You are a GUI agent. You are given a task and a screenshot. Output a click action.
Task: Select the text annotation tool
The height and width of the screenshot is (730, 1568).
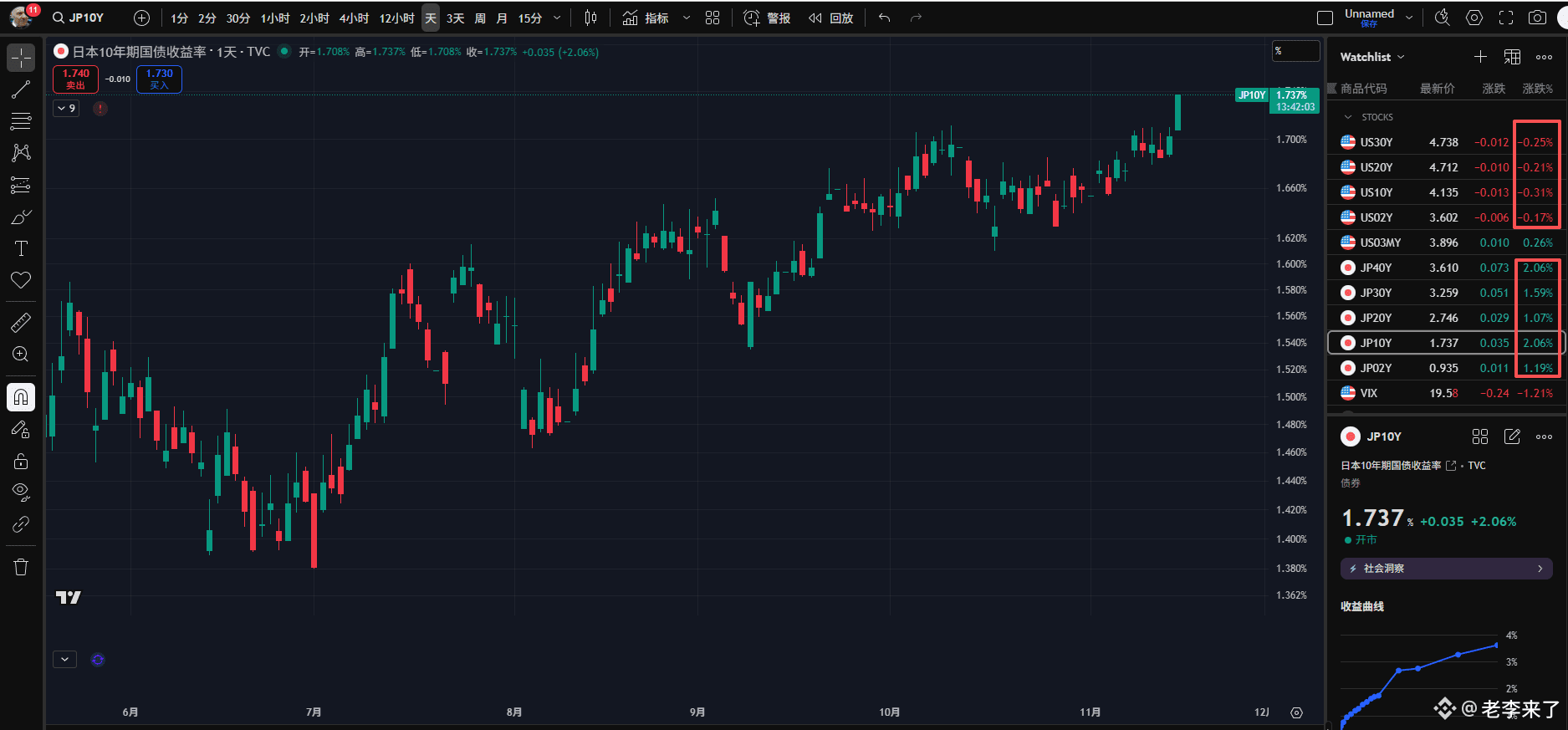coord(21,248)
